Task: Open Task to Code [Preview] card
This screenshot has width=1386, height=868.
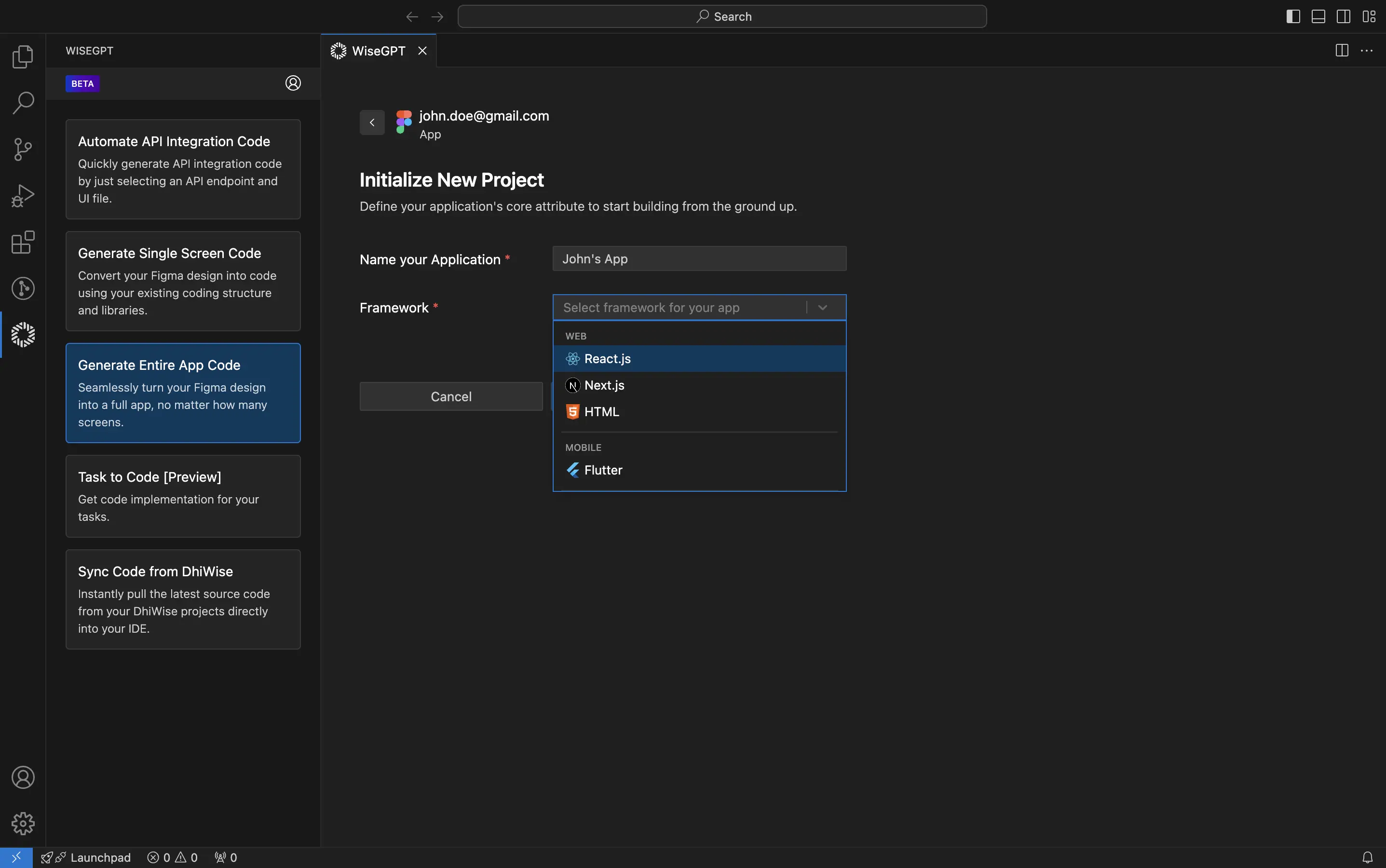Action: (183, 497)
